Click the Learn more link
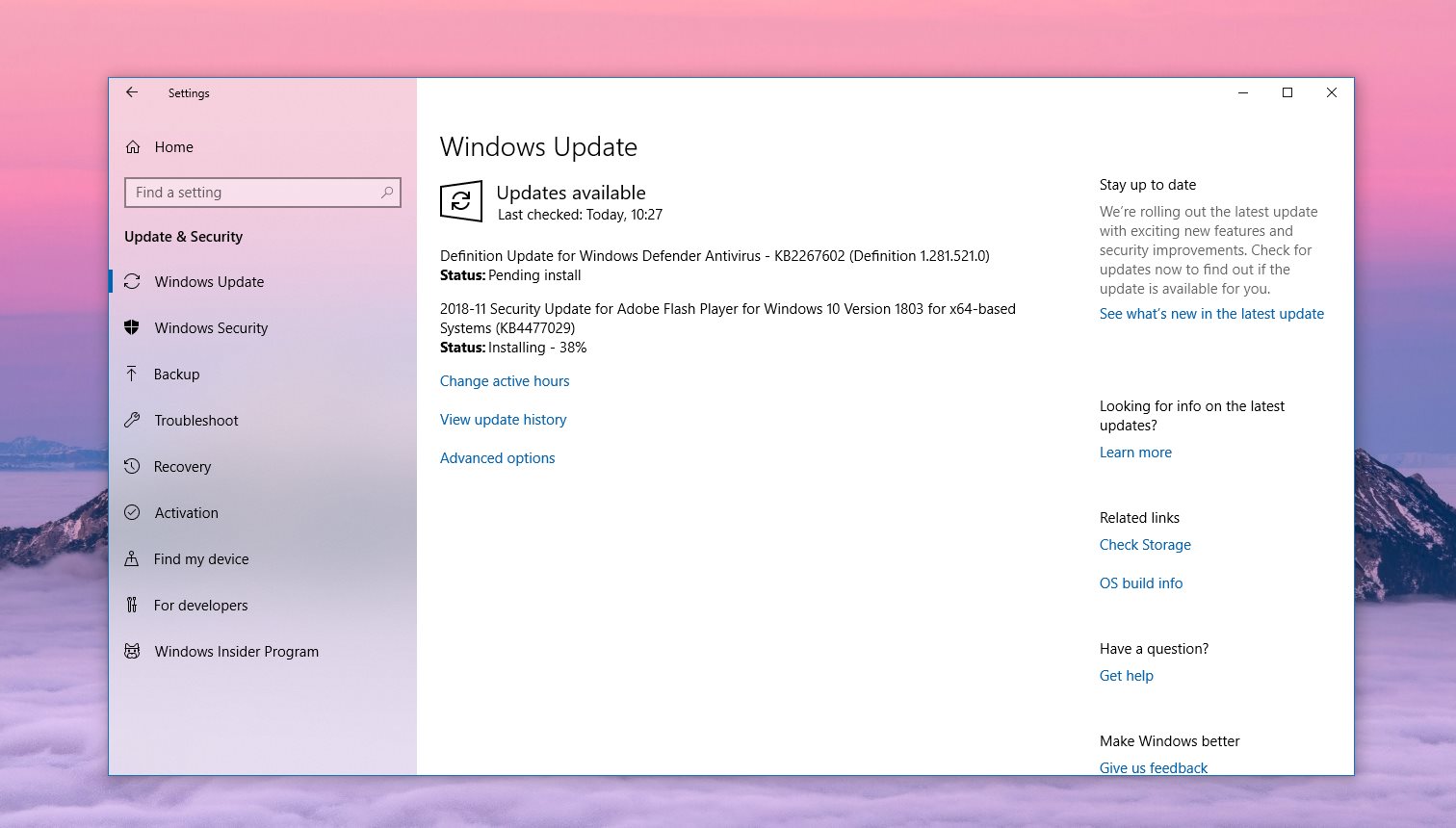1456x828 pixels. [1135, 453]
